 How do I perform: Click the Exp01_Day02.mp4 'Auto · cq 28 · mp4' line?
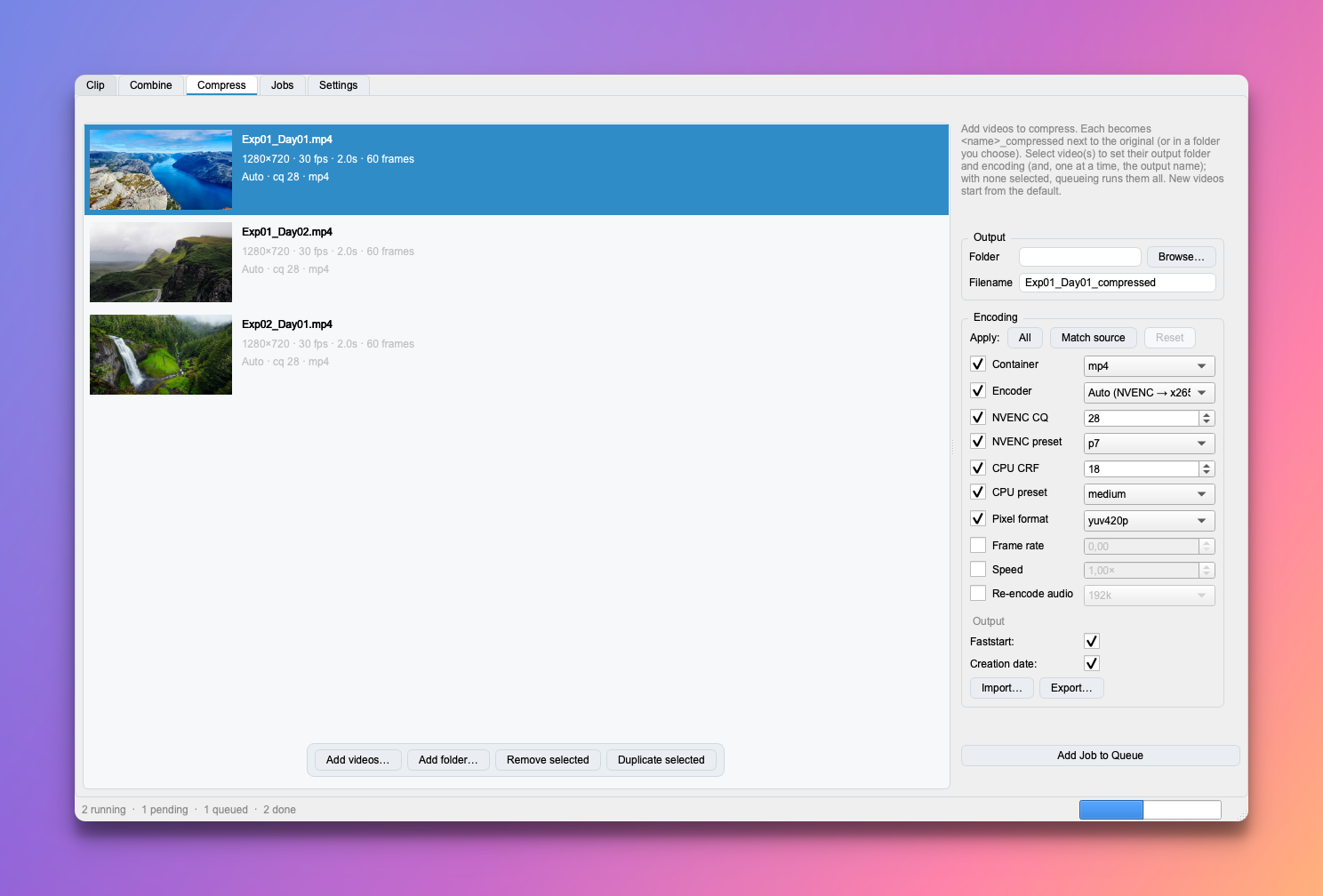285,269
